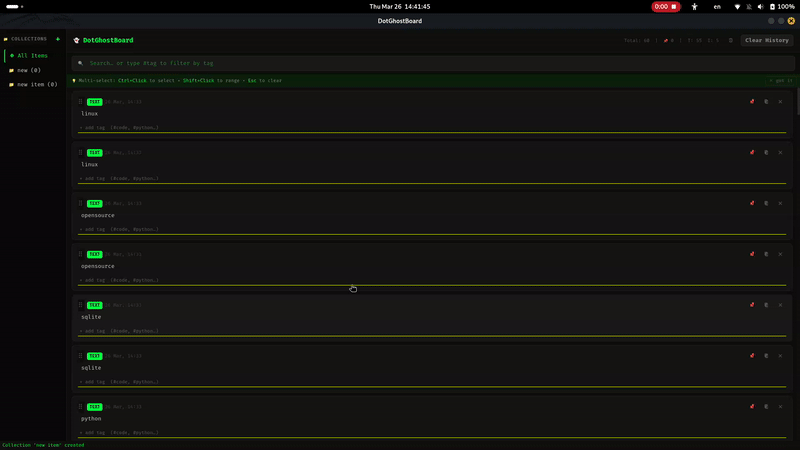Stop the screen recording indicator
Screen dimensions: 800x450
666,7
